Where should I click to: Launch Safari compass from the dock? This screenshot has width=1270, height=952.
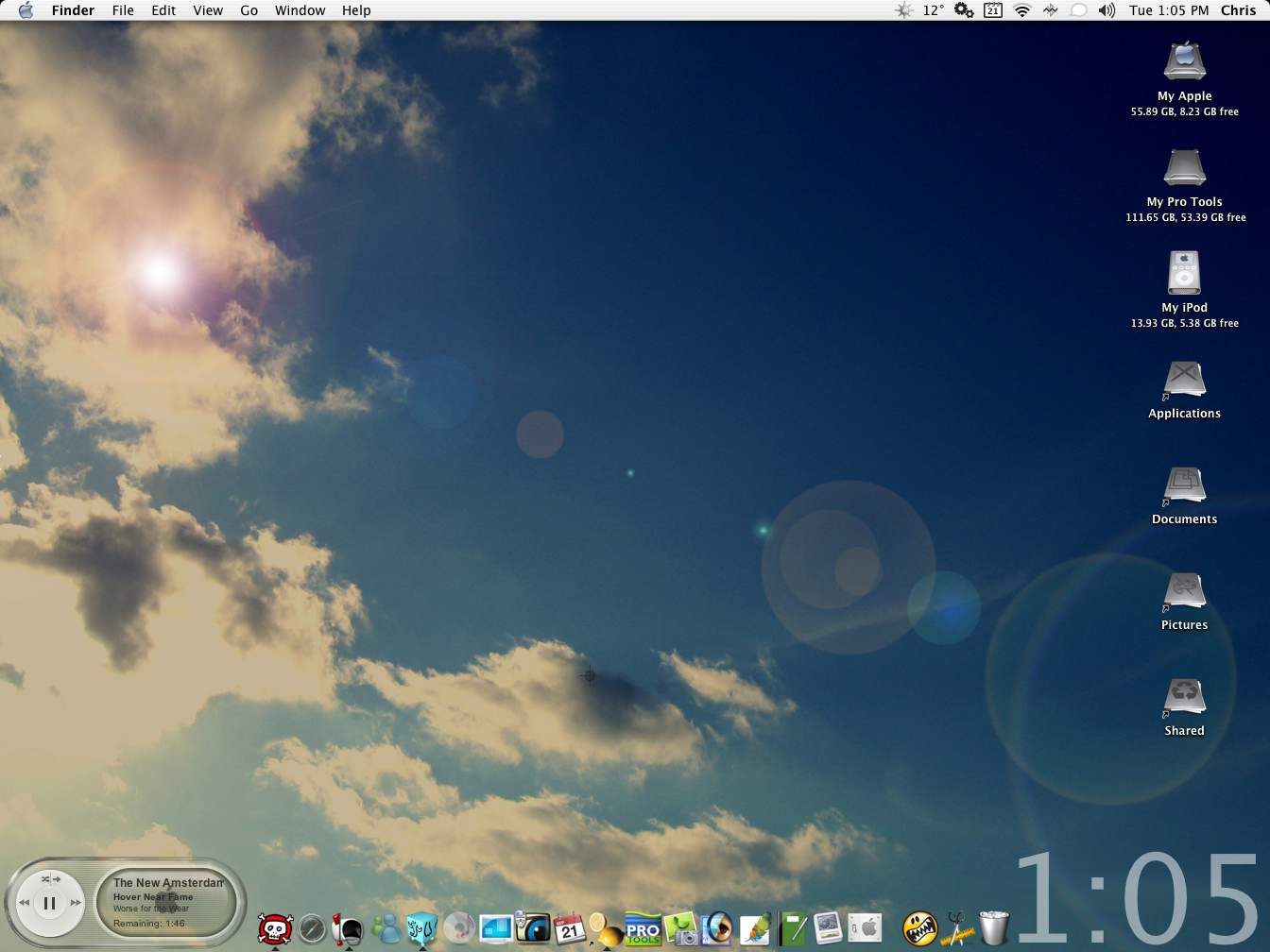[312, 929]
